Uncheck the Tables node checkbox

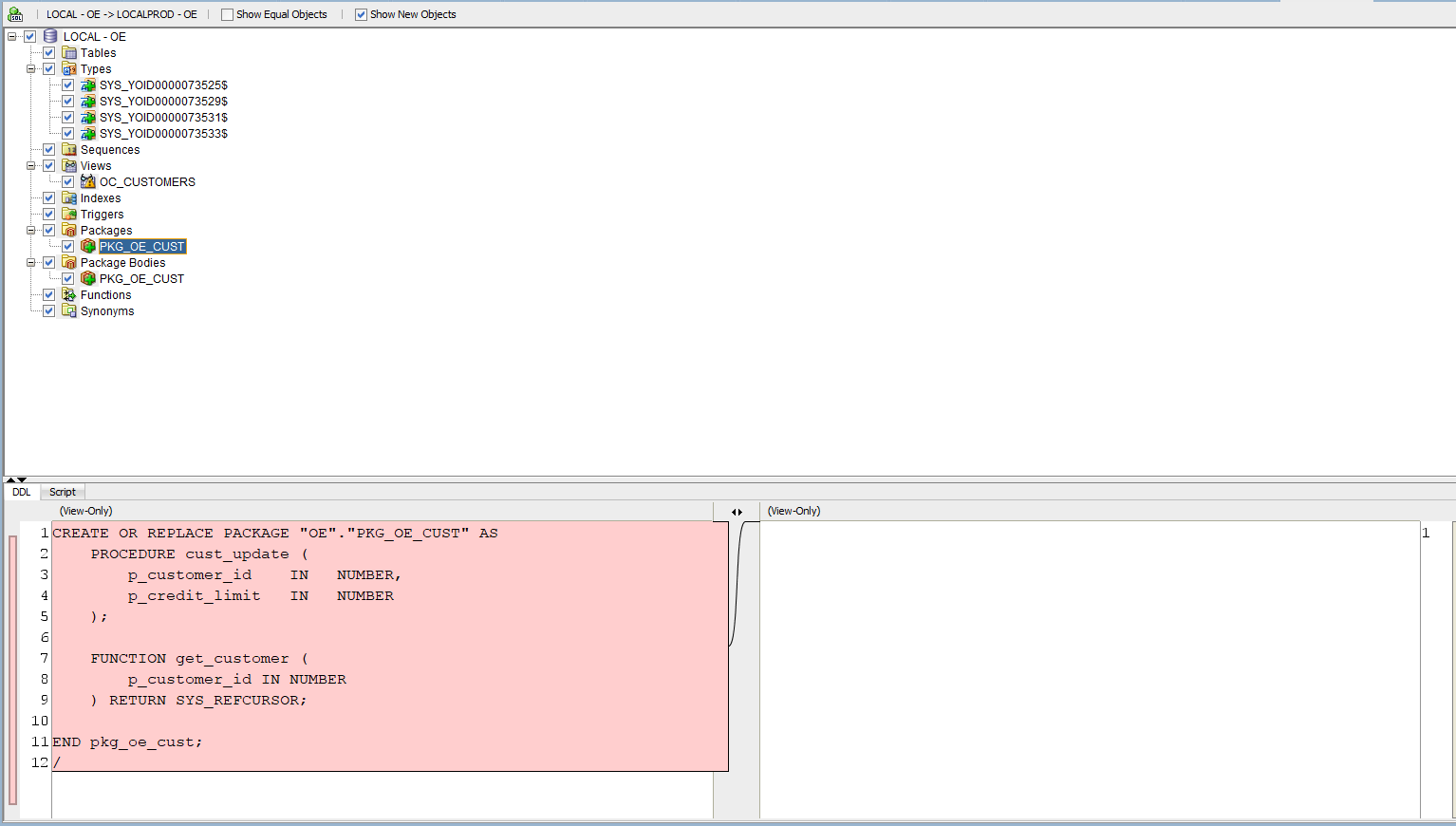pyautogui.click(x=49, y=52)
